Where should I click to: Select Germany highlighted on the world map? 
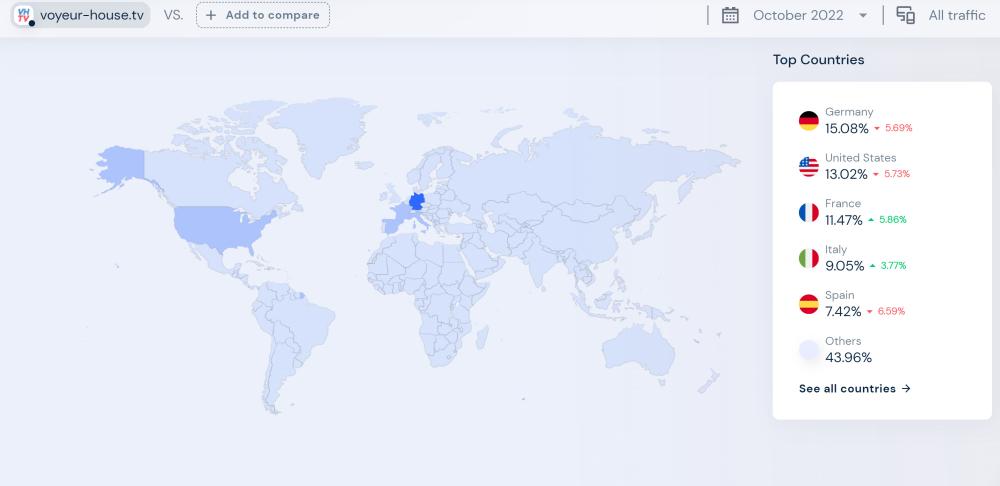417,203
